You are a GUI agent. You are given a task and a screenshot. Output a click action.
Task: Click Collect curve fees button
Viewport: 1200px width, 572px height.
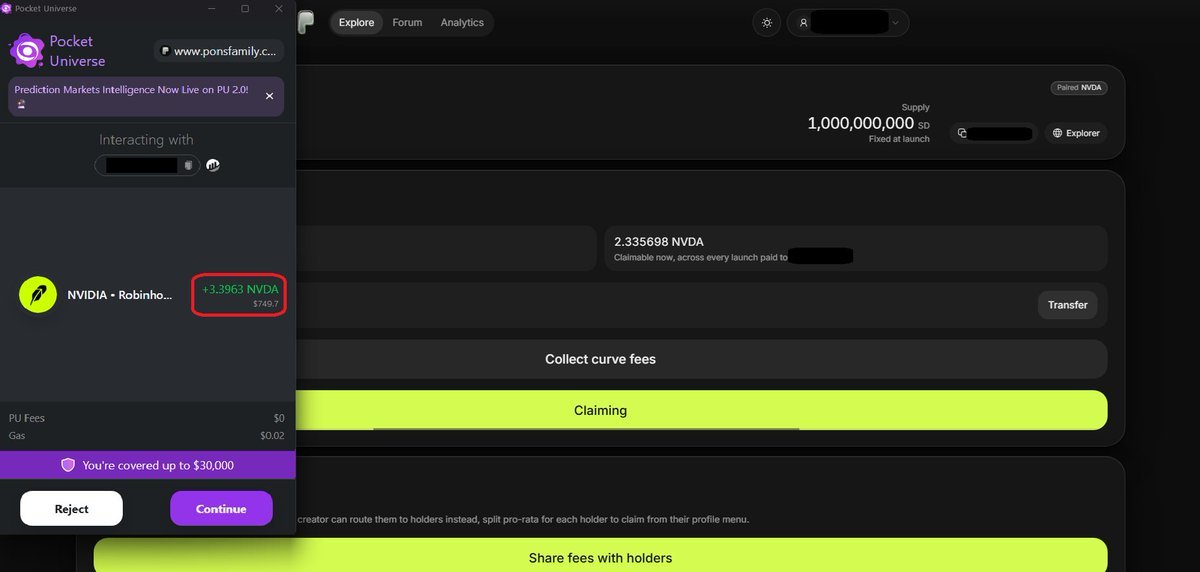click(601, 359)
